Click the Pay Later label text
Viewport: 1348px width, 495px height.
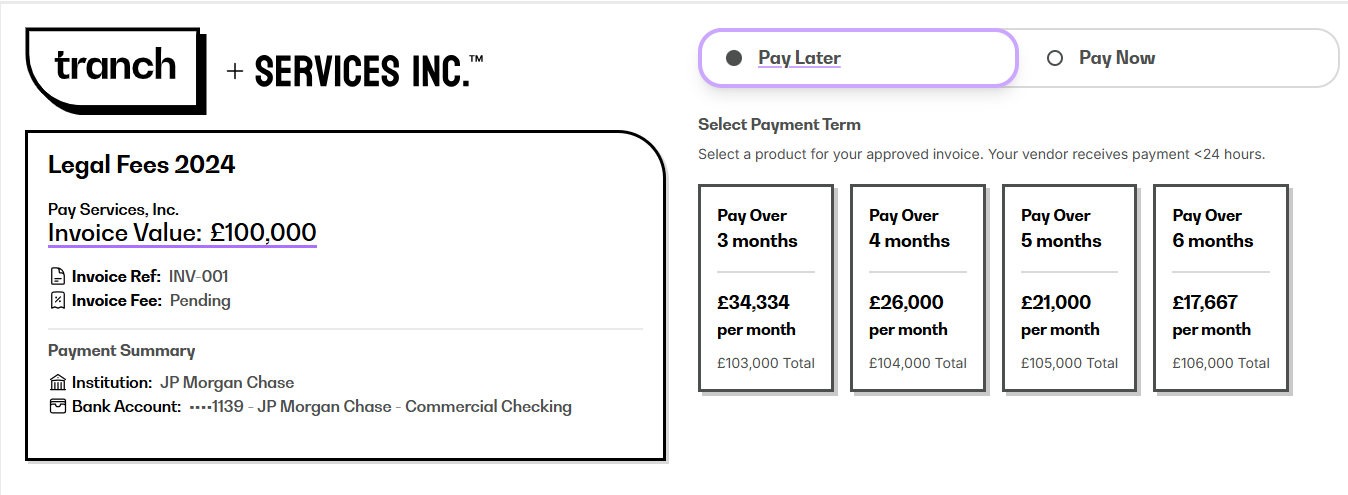[x=799, y=58]
